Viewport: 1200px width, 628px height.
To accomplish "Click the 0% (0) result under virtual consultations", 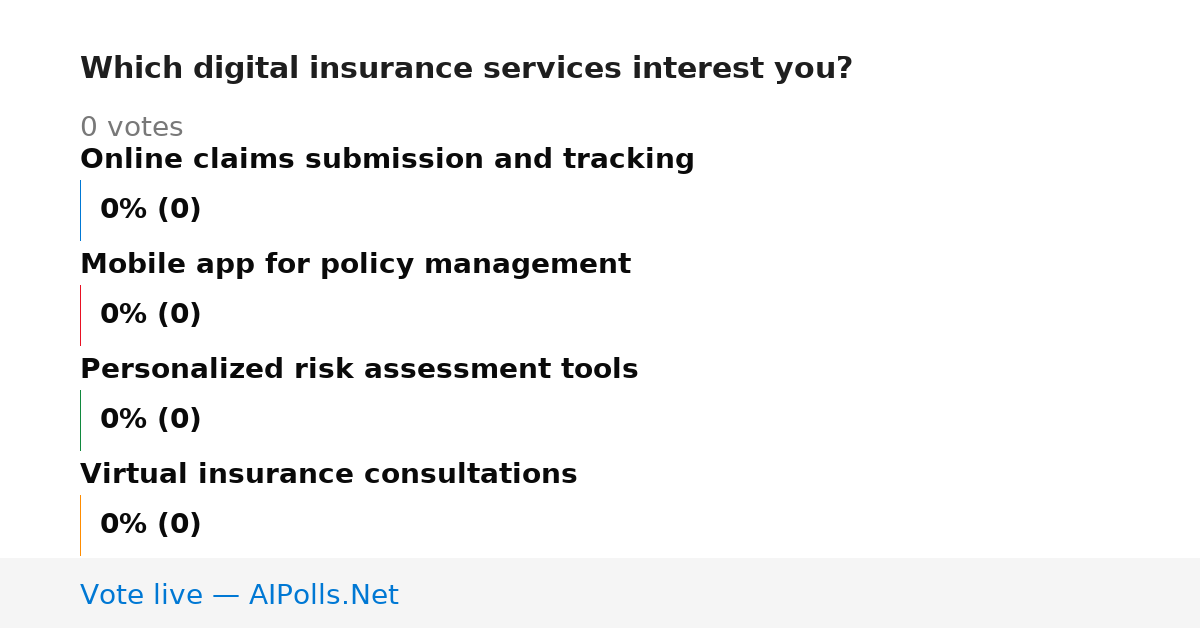I will (x=150, y=525).
